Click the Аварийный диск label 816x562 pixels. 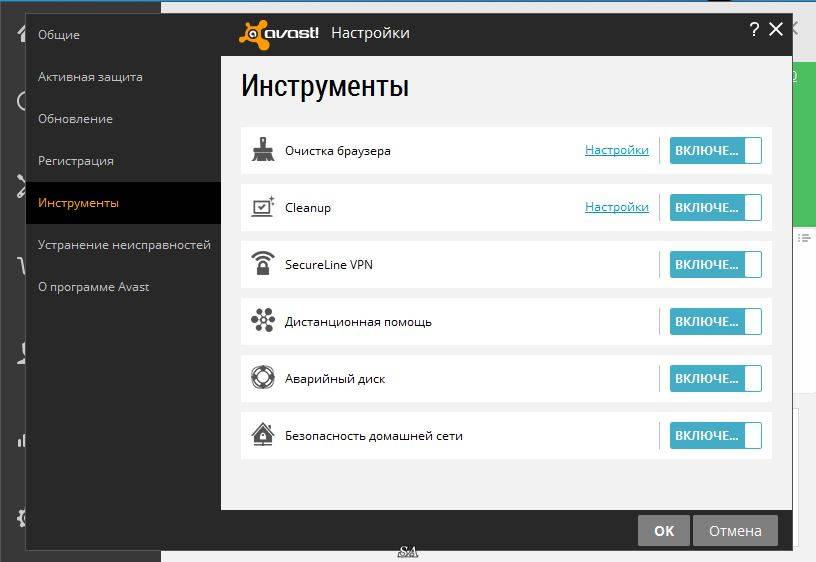[335, 379]
